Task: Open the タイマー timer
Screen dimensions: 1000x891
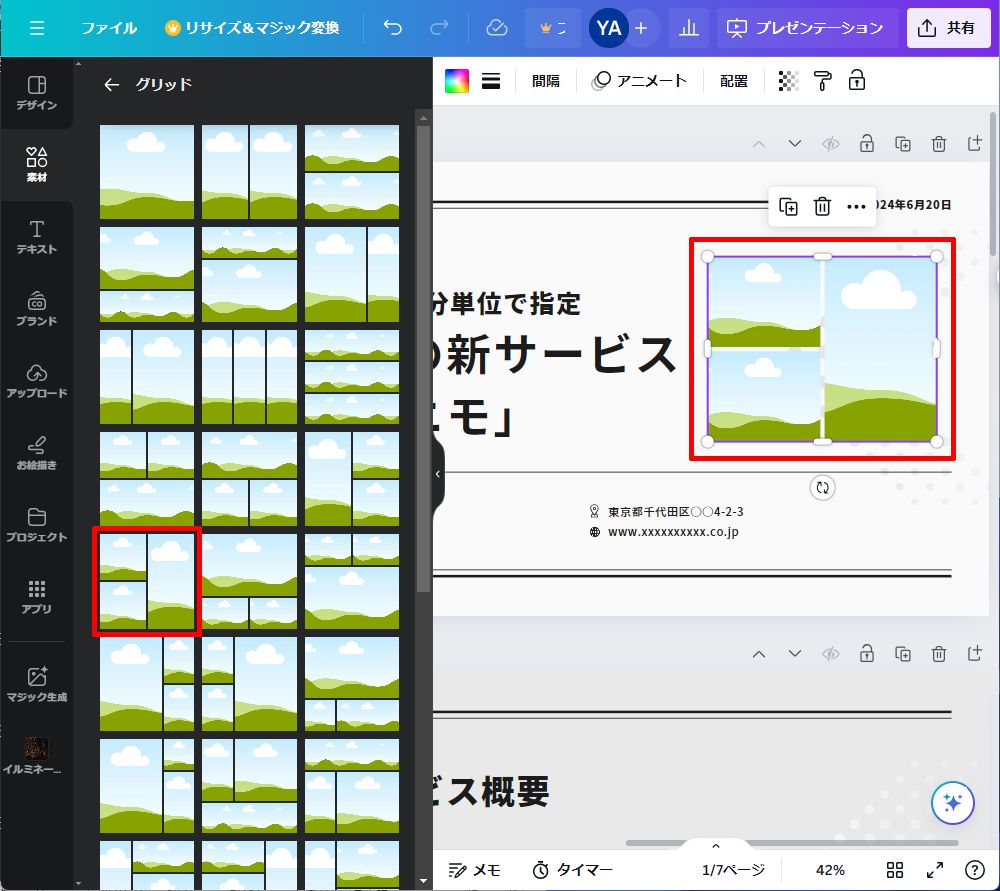Action: (573, 870)
